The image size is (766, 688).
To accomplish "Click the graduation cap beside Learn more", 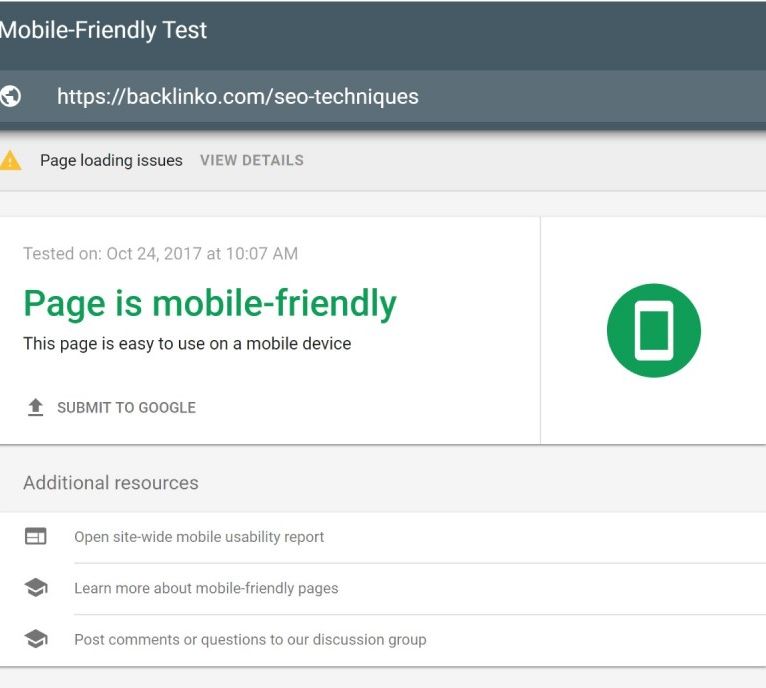I will coord(36,588).
